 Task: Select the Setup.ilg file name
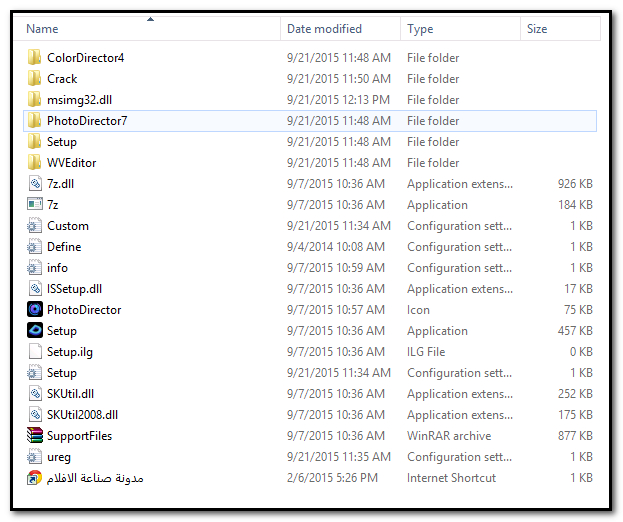pyautogui.click(x=70, y=352)
